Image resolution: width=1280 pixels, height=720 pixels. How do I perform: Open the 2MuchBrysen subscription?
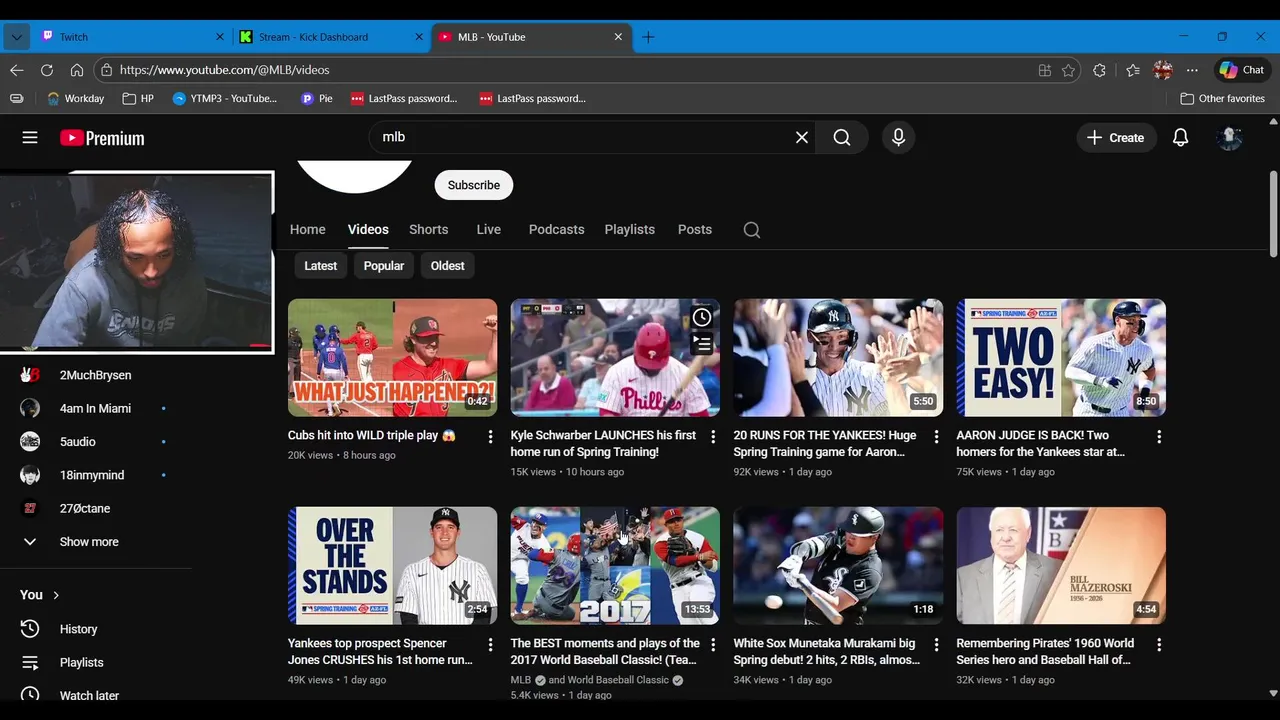pos(95,375)
